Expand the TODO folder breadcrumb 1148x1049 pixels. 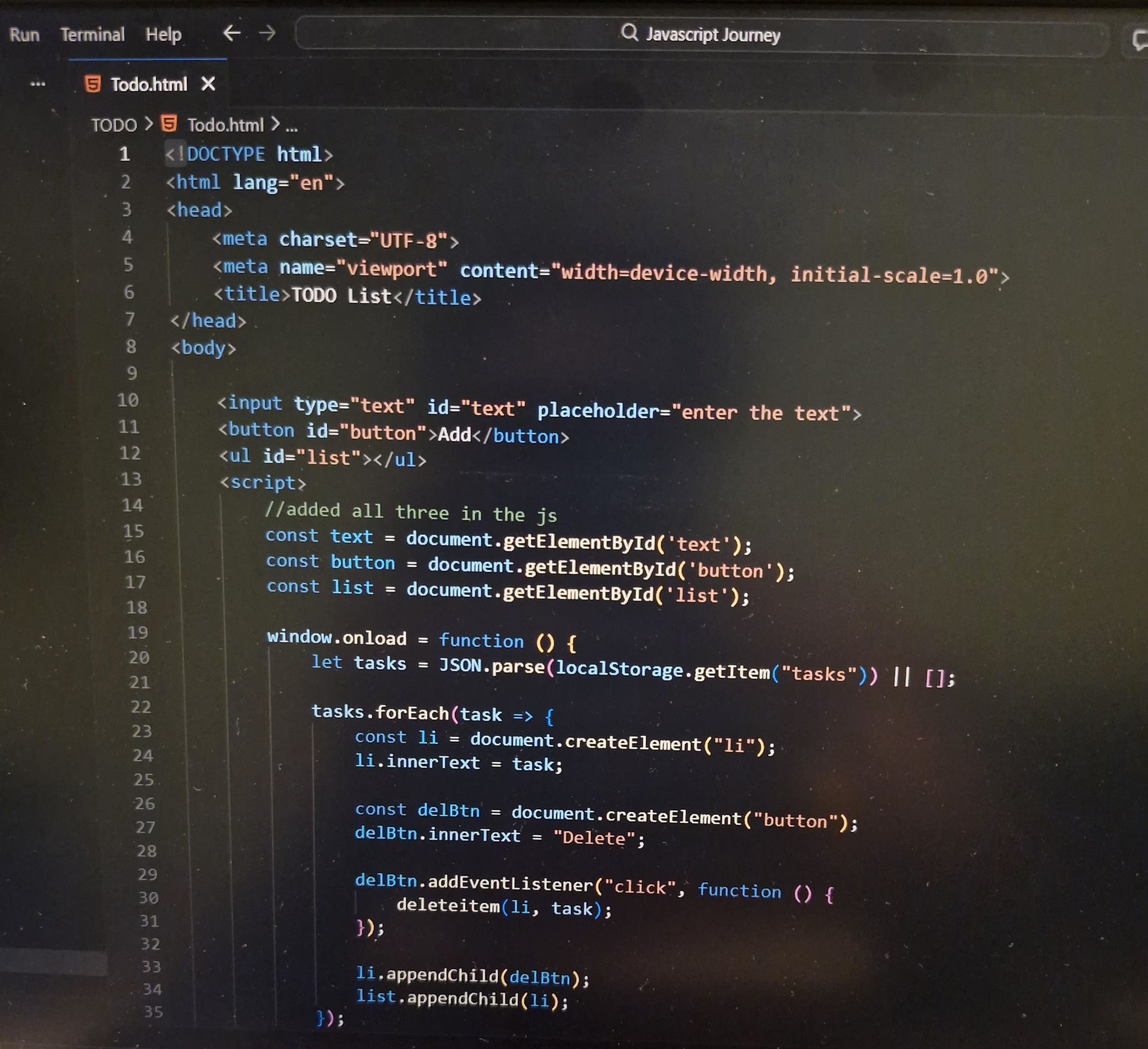[114, 124]
